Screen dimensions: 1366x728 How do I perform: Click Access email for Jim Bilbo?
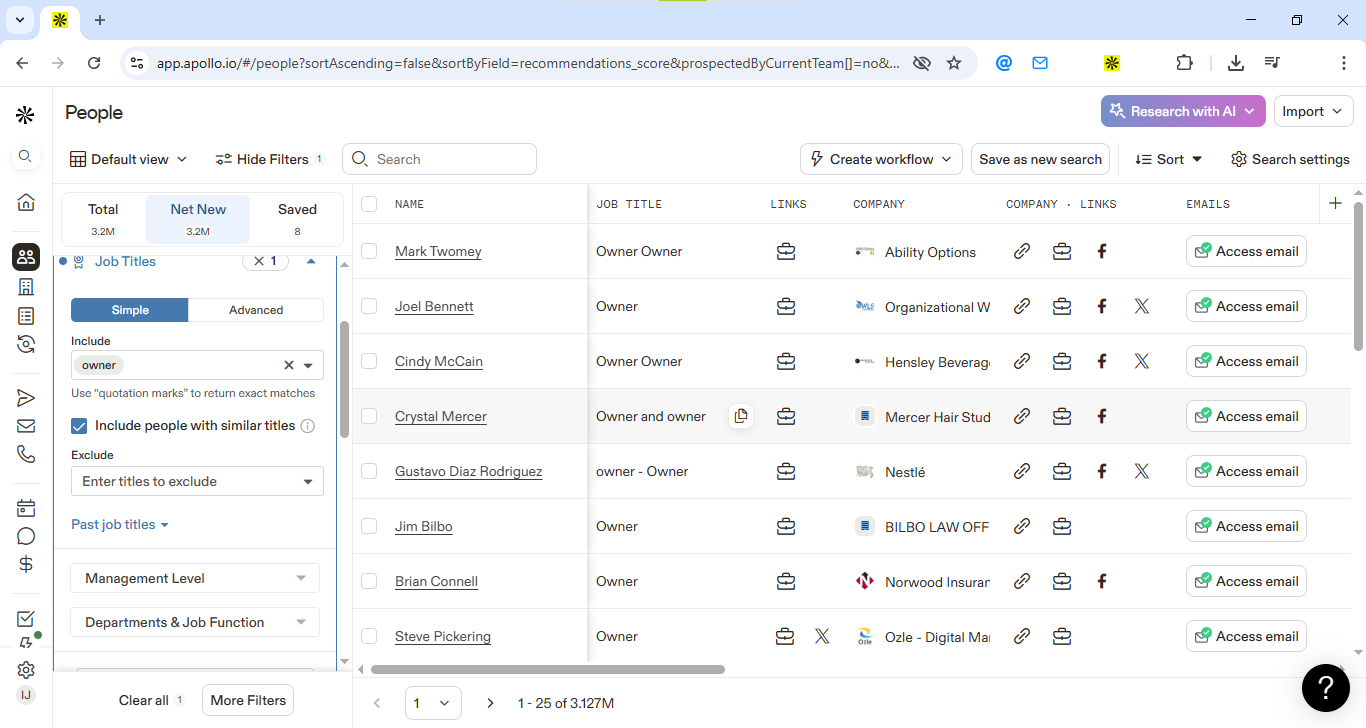click(x=1246, y=526)
